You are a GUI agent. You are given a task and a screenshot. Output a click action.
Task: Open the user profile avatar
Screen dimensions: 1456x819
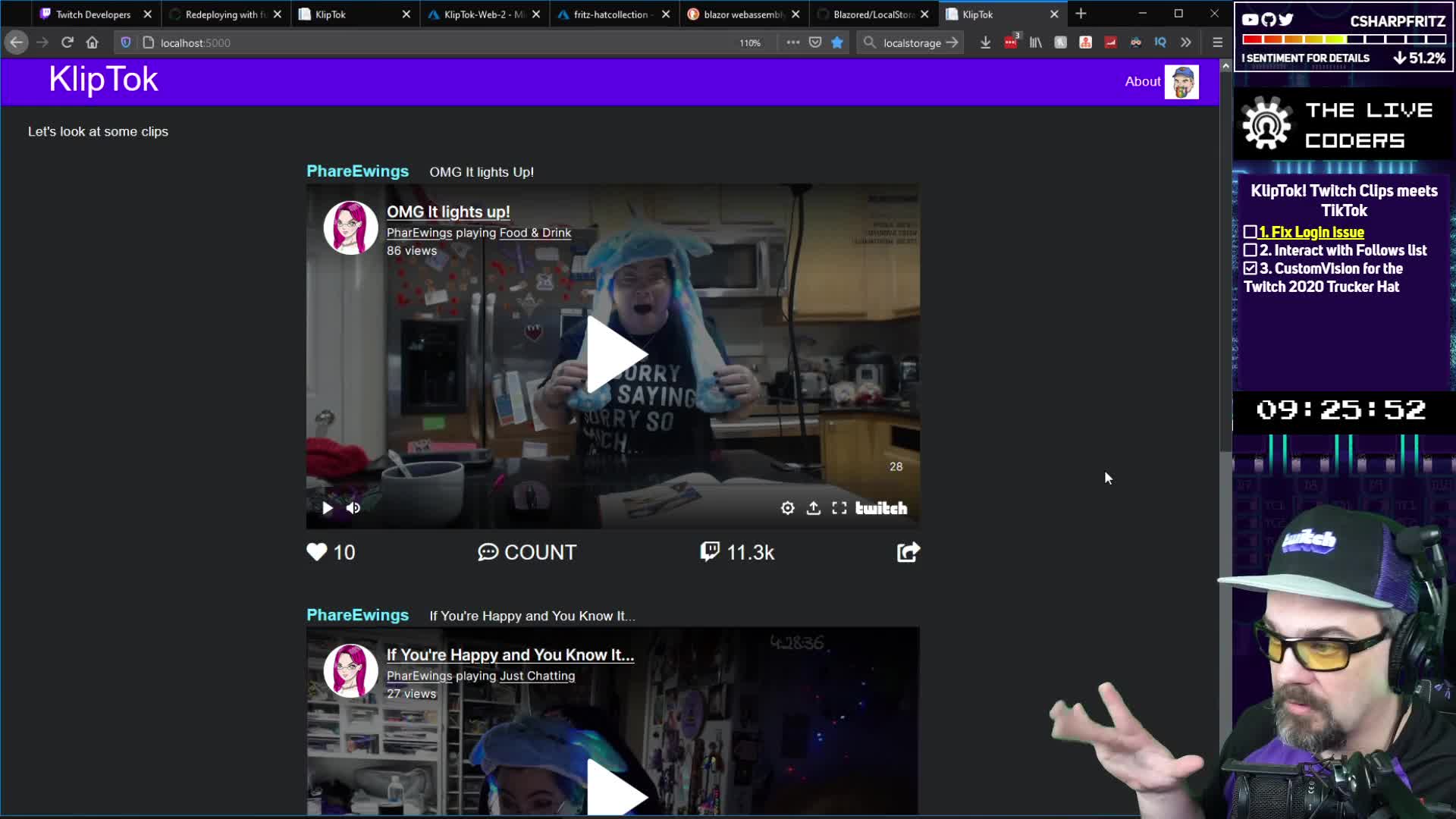point(1181,82)
